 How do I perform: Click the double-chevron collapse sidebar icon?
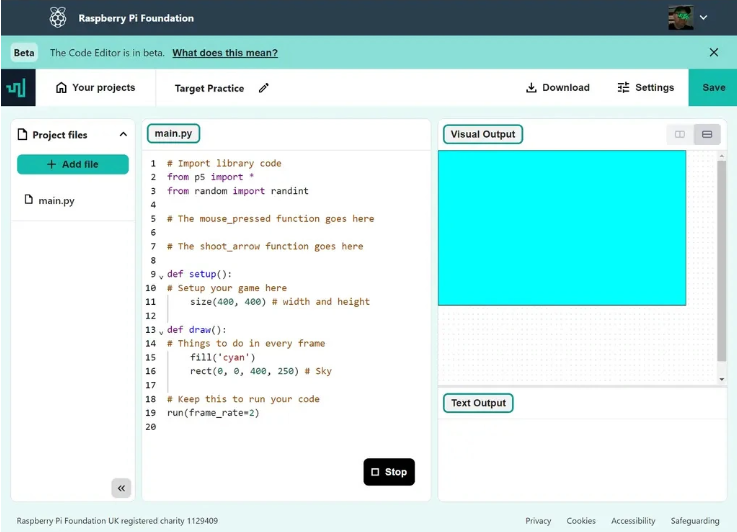(x=121, y=488)
